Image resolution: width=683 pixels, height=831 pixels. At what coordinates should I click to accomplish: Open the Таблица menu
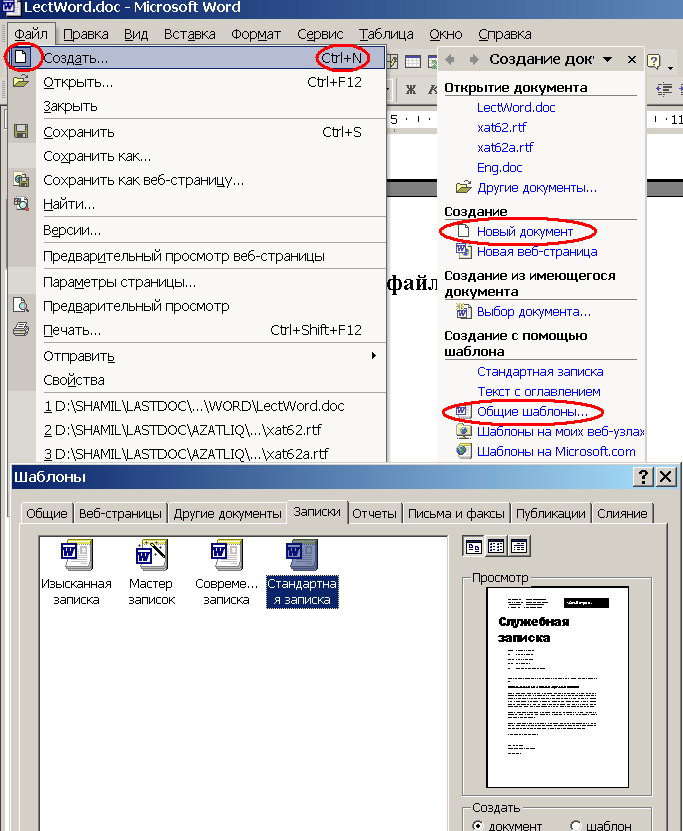click(386, 34)
